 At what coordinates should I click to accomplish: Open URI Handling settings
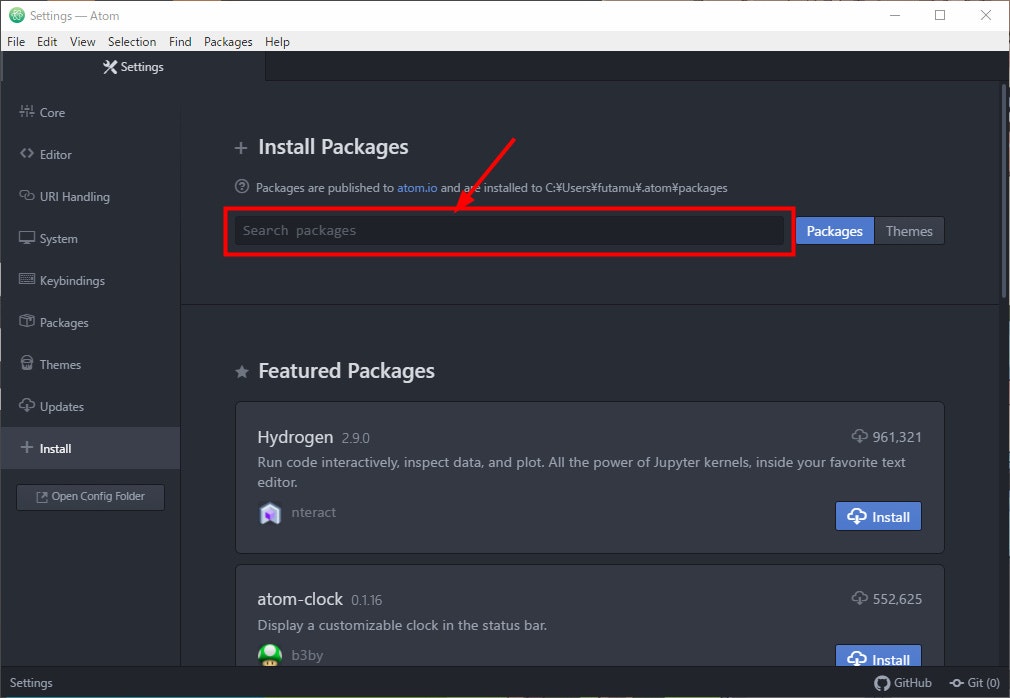[x=90, y=196]
